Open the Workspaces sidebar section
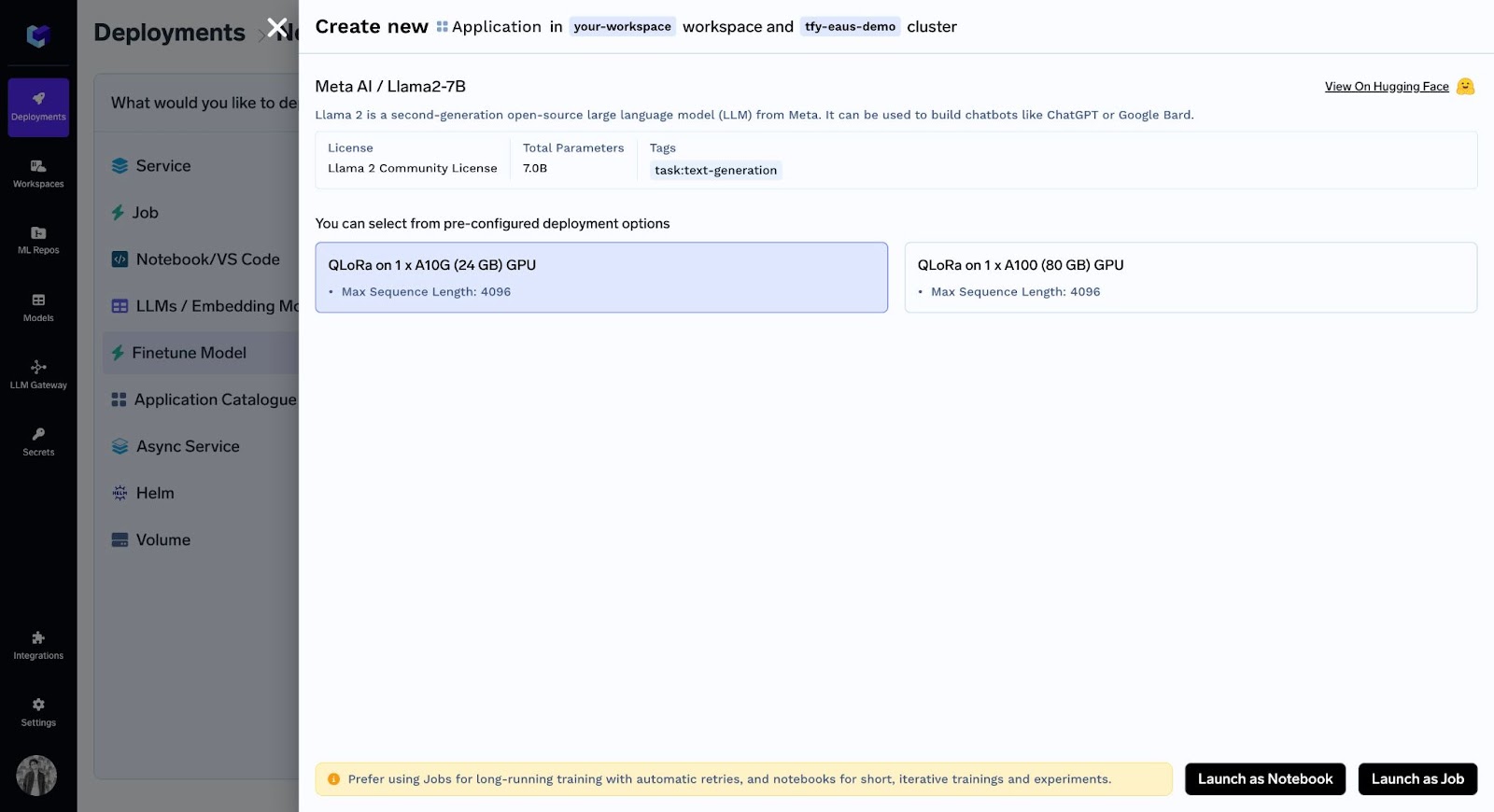 (38, 175)
